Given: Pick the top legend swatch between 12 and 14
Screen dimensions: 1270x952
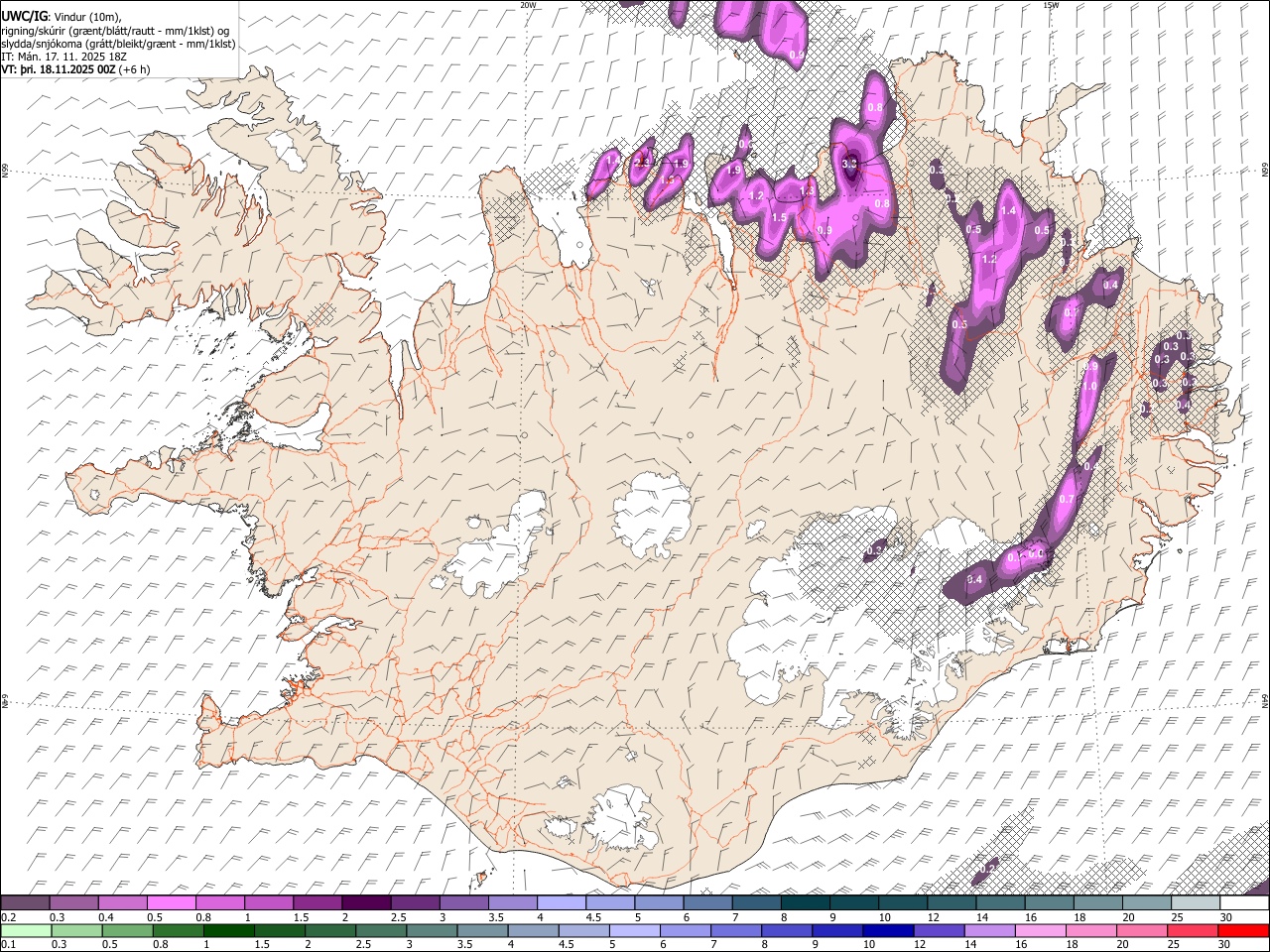Looking at the screenshot, I should [x=952, y=903].
